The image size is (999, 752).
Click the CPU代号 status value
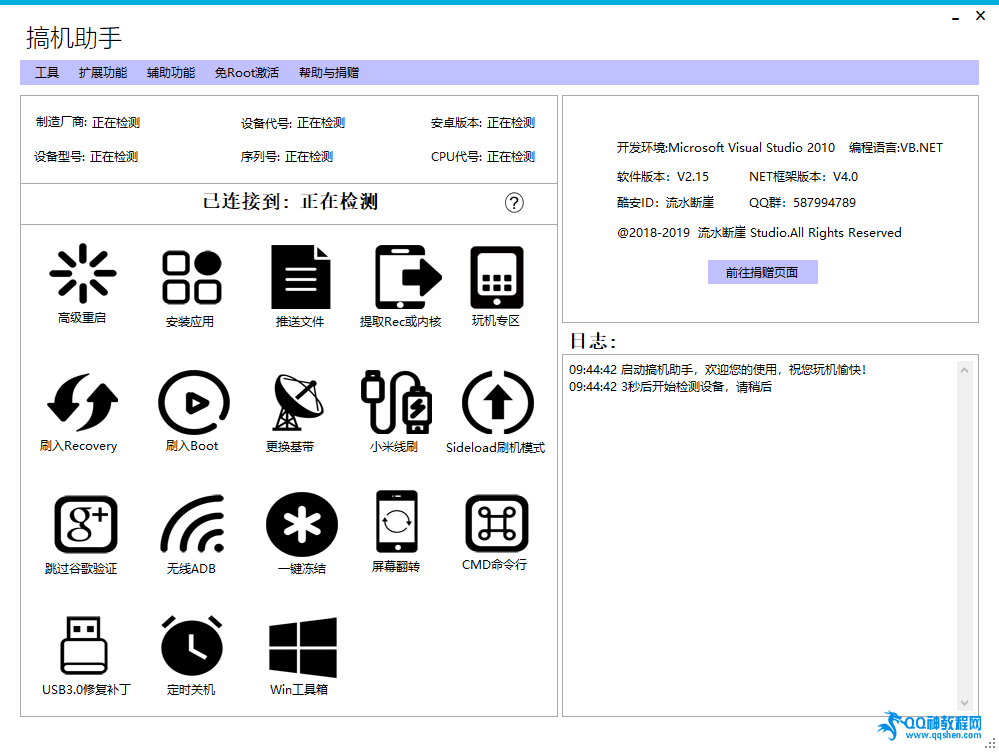pos(511,157)
